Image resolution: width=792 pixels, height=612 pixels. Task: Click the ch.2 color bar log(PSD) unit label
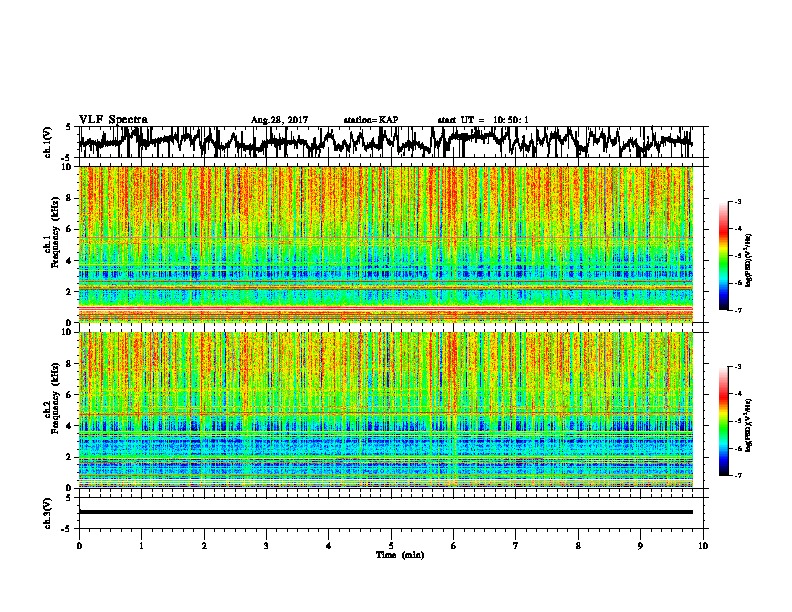click(x=749, y=425)
